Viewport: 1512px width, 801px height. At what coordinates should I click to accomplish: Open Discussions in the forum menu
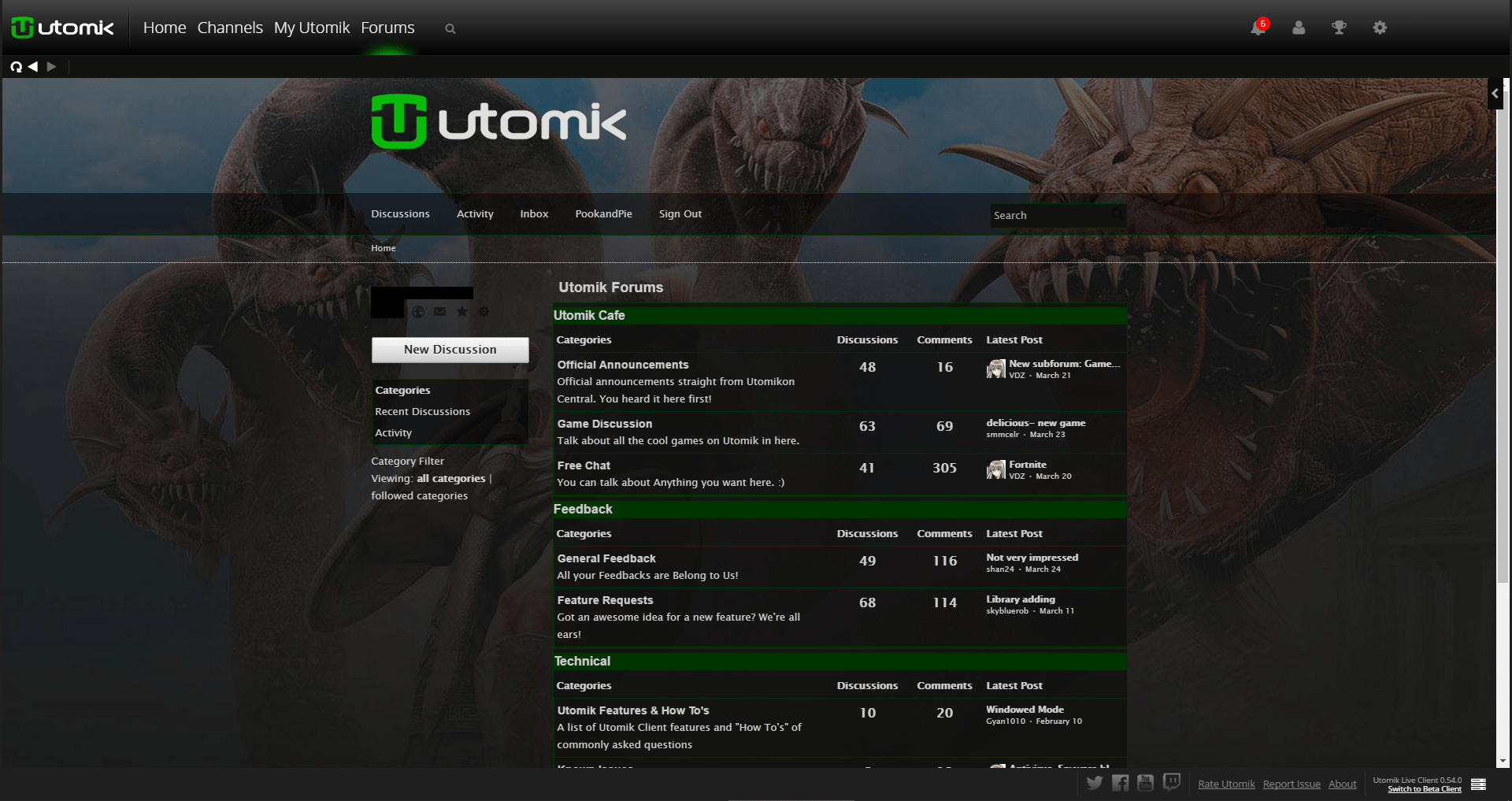[x=400, y=214]
